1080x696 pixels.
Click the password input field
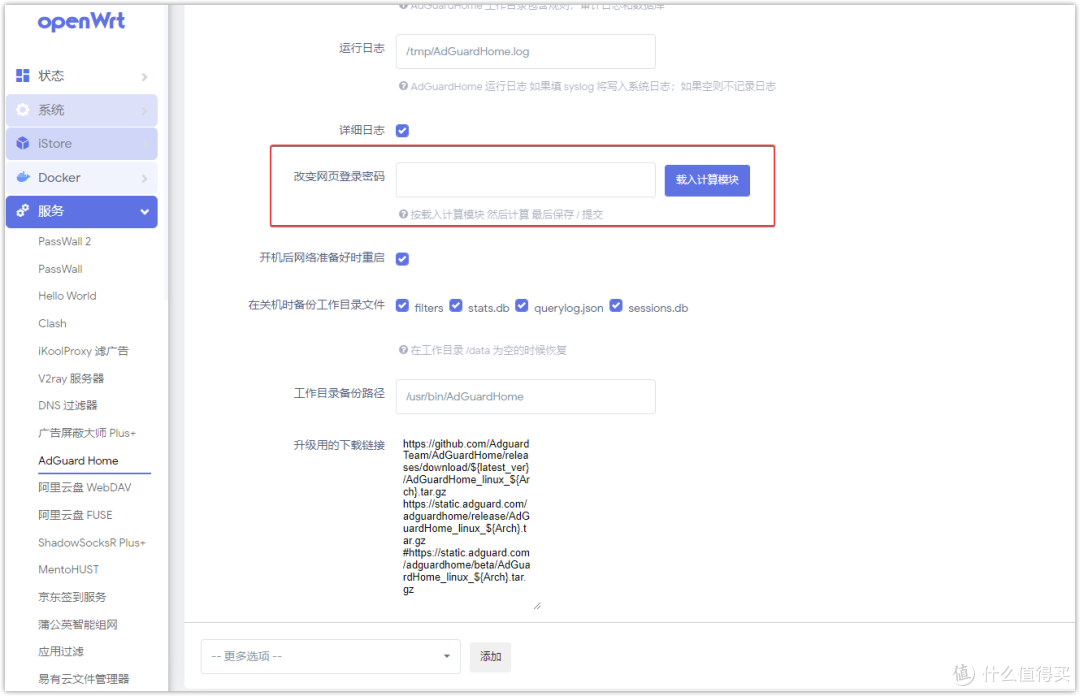[525, 180]
